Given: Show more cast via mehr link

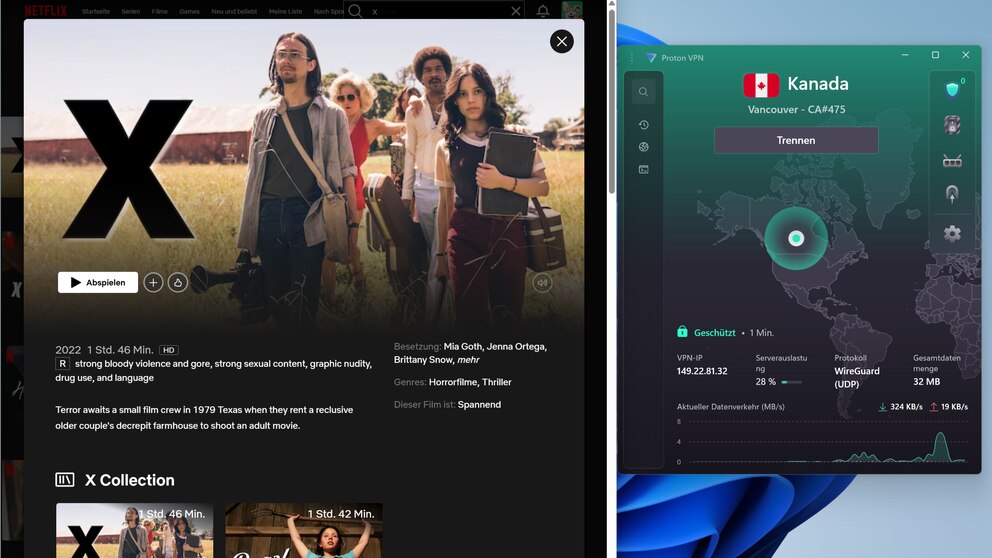Looking at the screenshot, I should (468, 360).
